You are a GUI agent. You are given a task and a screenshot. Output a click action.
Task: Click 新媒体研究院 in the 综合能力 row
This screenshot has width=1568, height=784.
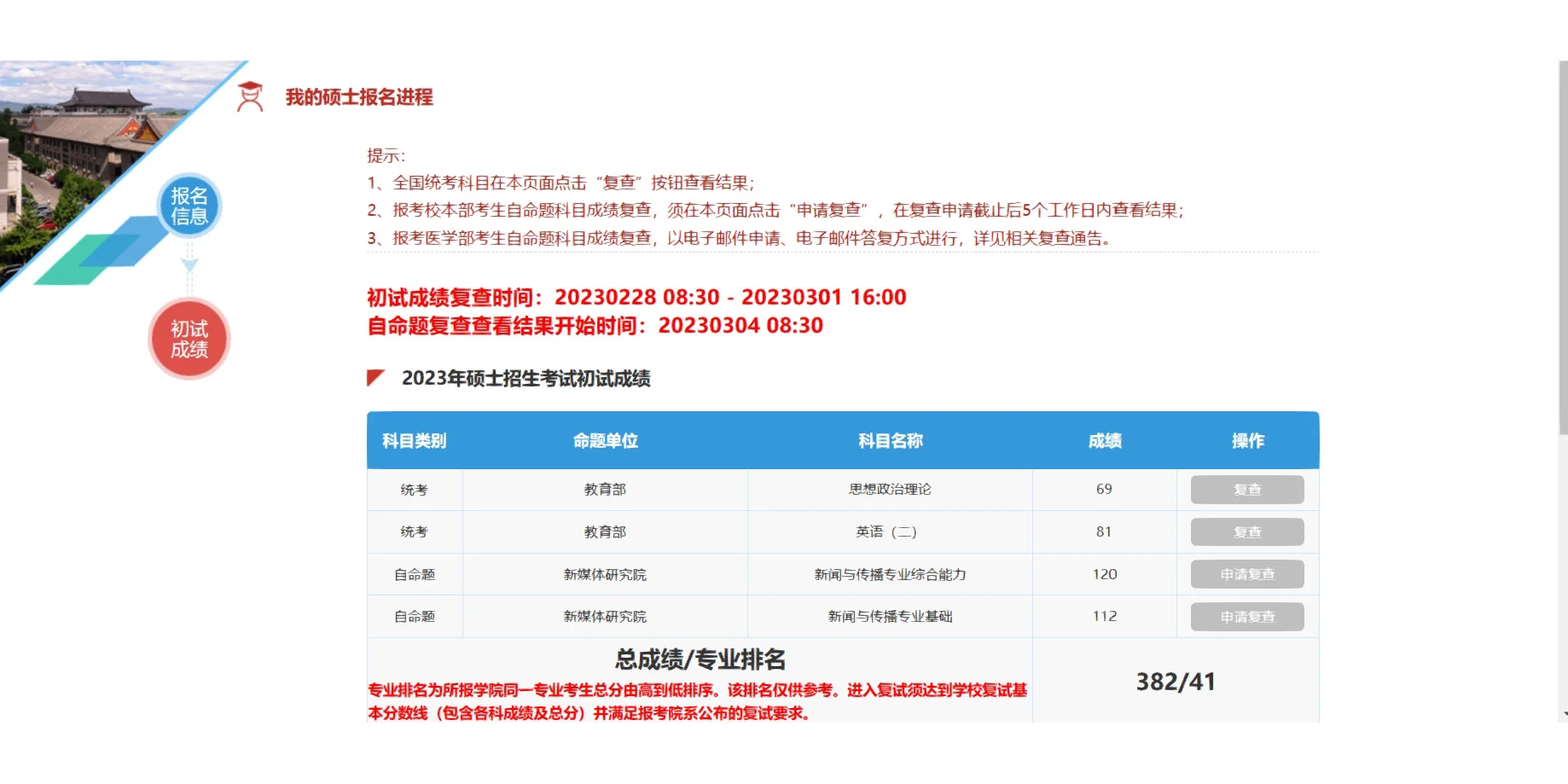tap(605, 574)
